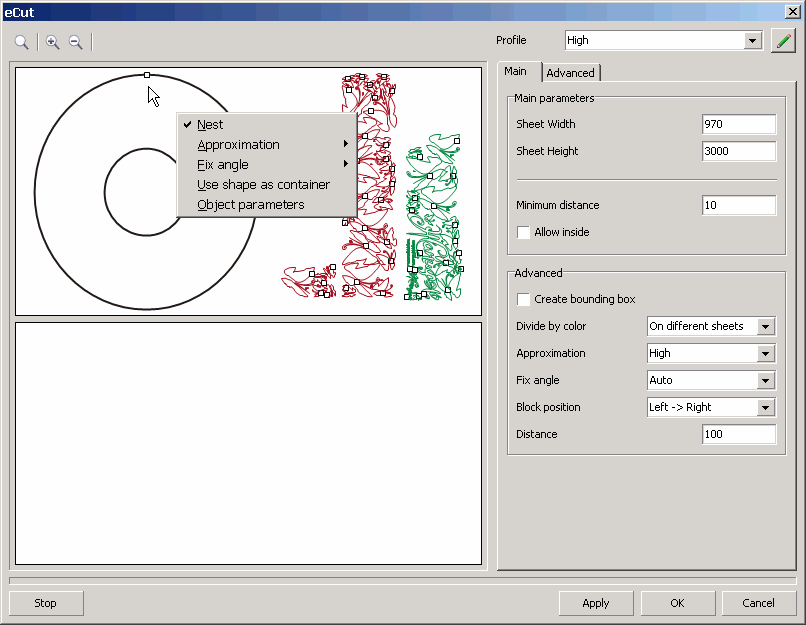Click the green pencil edit profile icon
Image resolution: width=806 pixels, height=625 pixels.
point(783,41)
